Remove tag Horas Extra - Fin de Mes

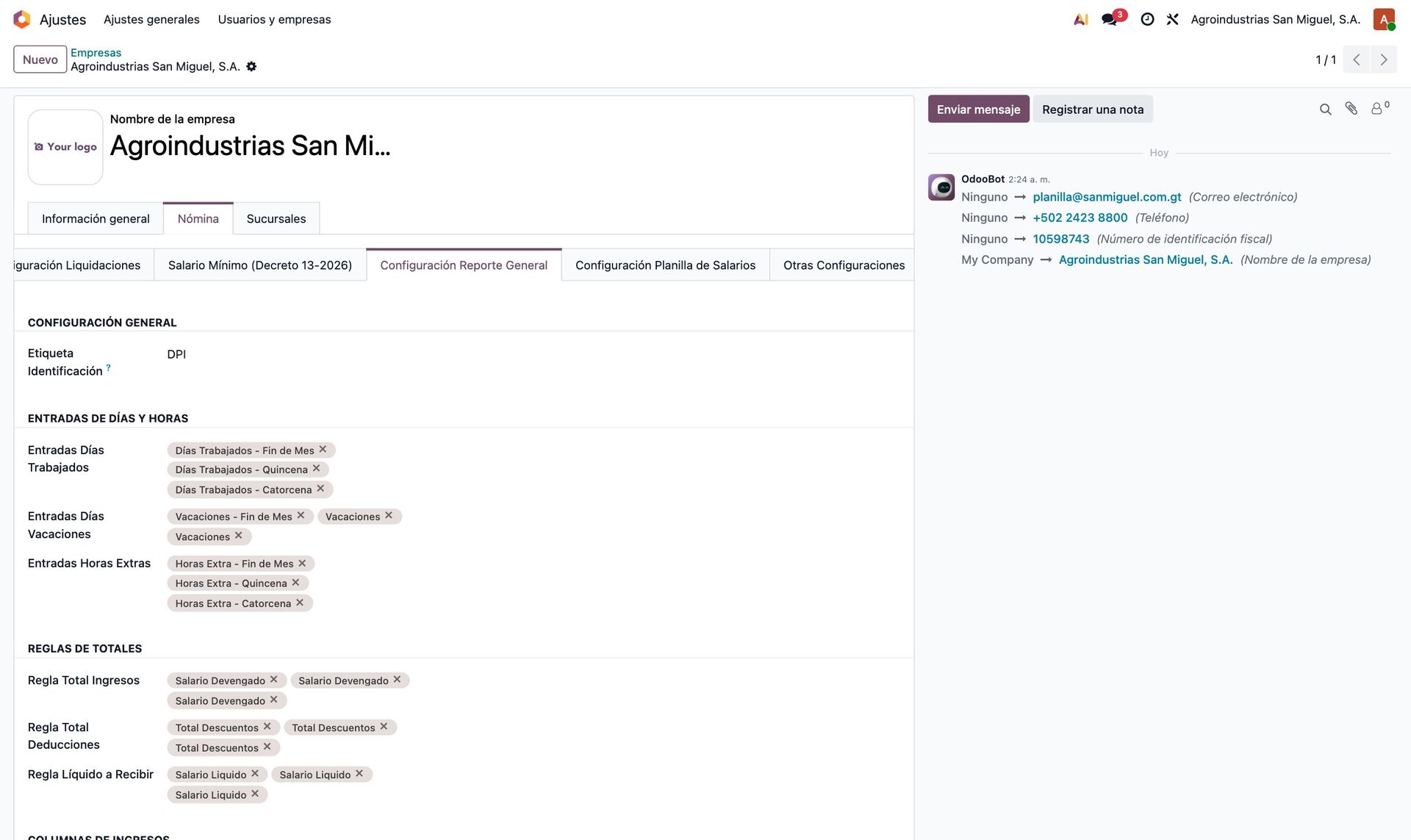pyautogui.click(x=302, y=563)
